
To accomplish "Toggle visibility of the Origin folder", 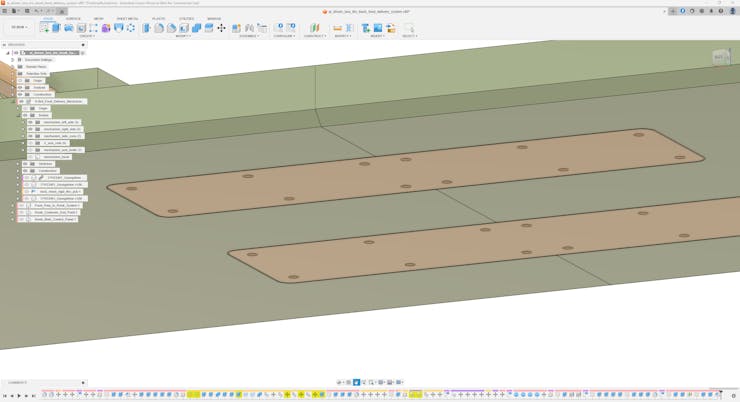I will tap(20, 80).
